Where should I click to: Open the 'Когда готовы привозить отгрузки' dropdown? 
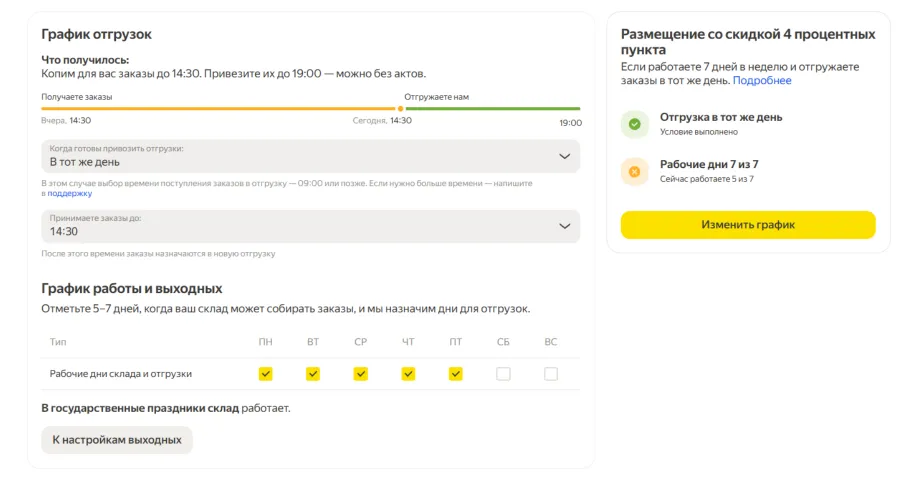310,156
